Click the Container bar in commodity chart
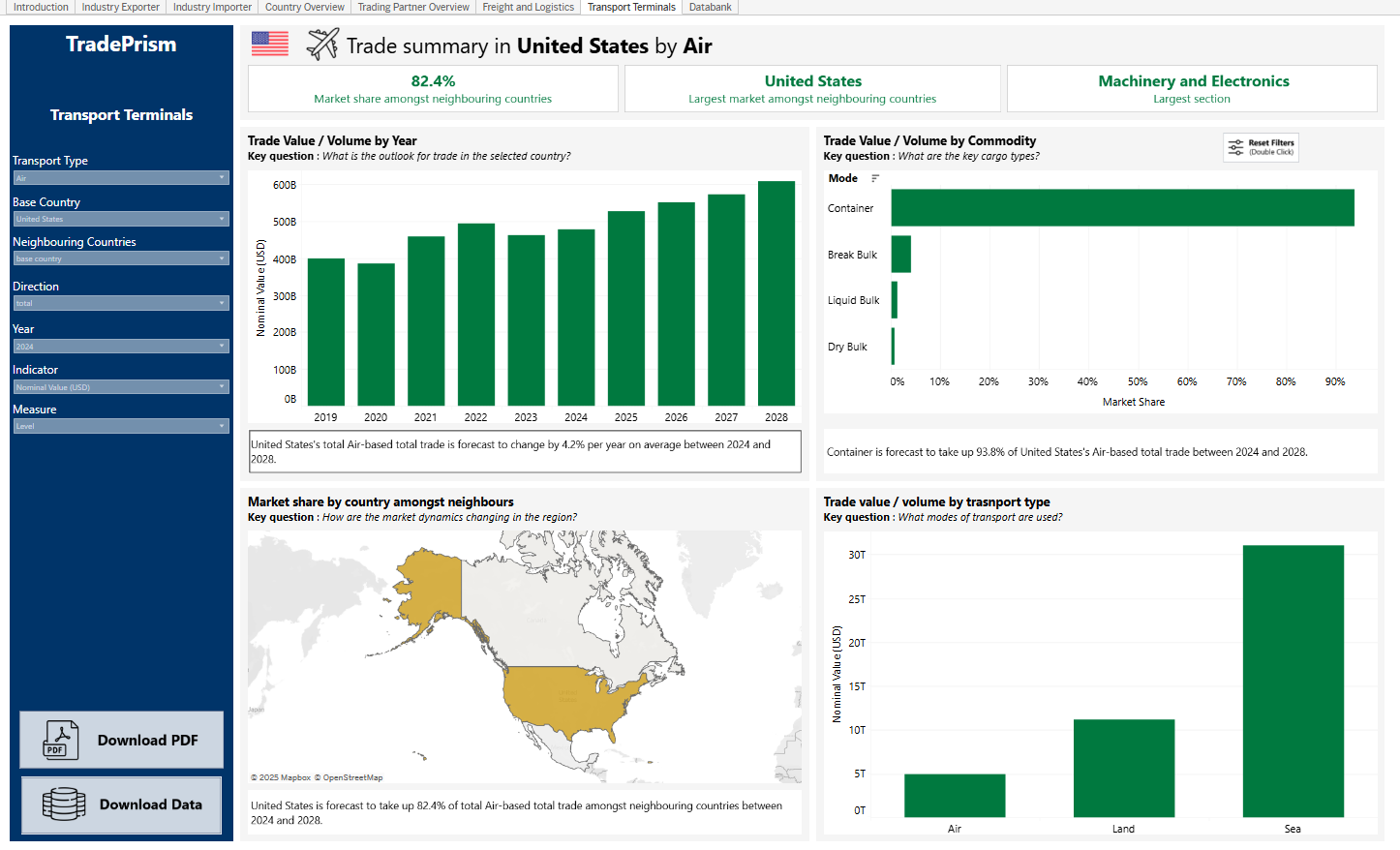The height and width of the screenshot is (850, 1400). [1122, 208]
